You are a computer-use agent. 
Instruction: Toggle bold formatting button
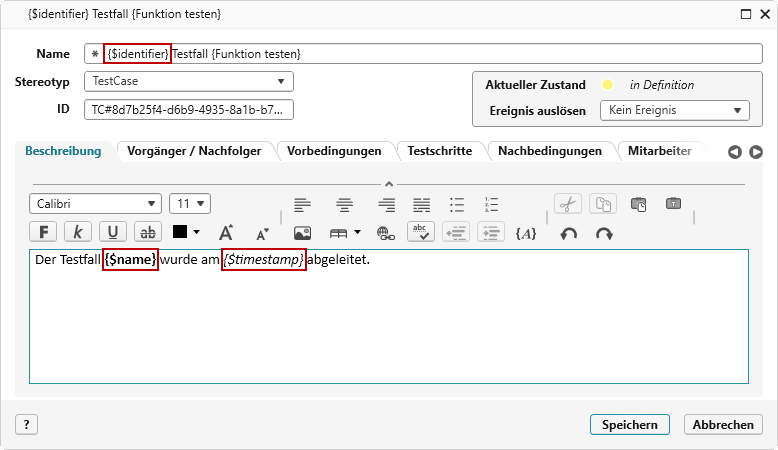44,232
